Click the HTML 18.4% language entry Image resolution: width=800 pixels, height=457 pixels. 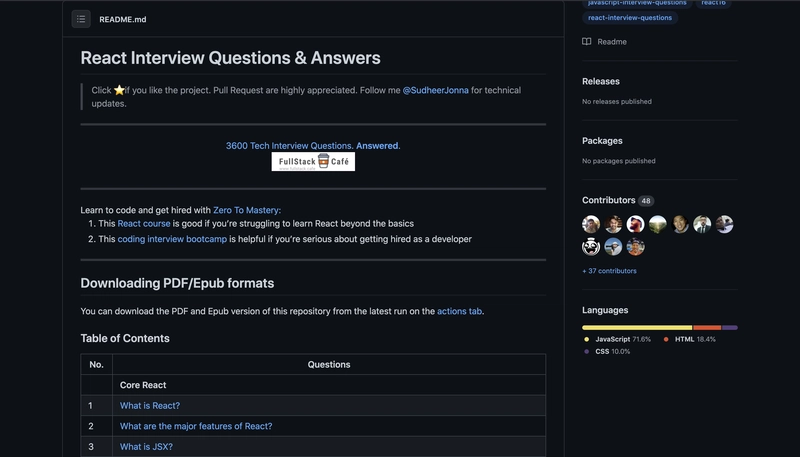[689, 339]
